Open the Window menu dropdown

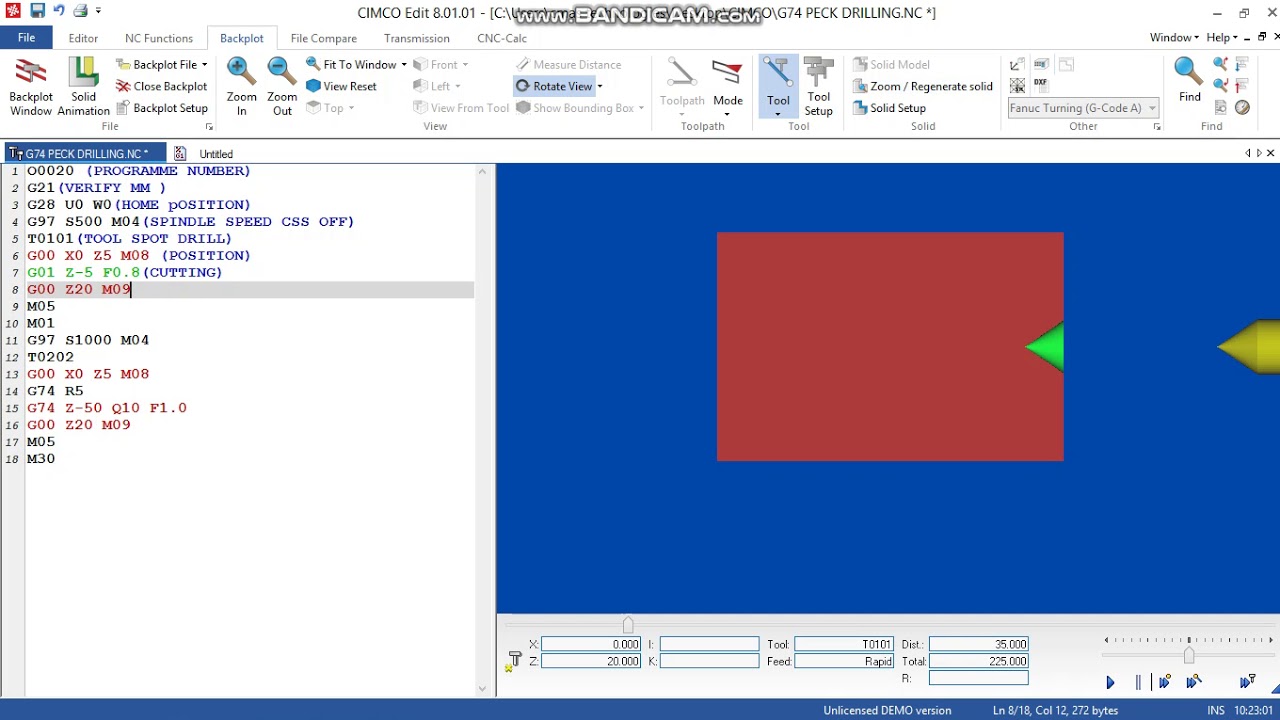(x=1174, y=38)
